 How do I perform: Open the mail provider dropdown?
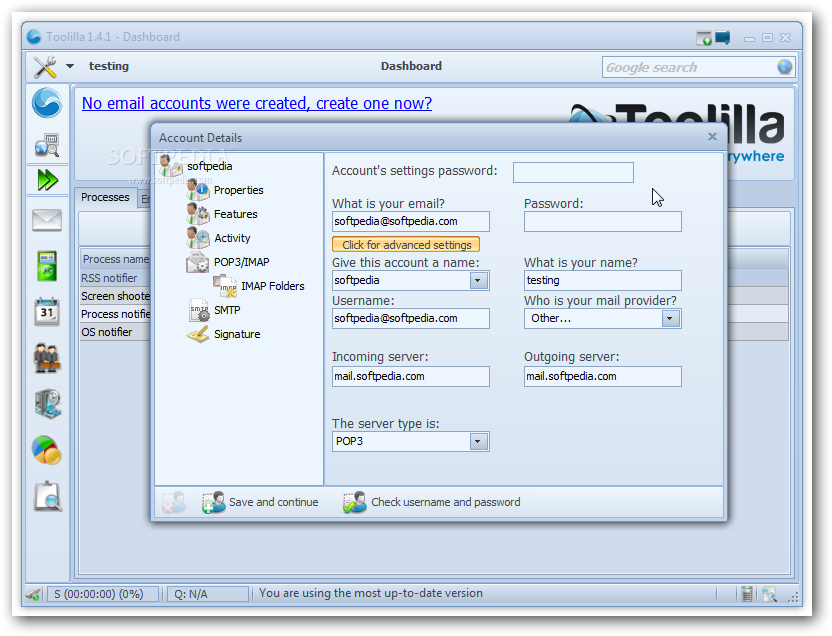click(x=670, y=318)
